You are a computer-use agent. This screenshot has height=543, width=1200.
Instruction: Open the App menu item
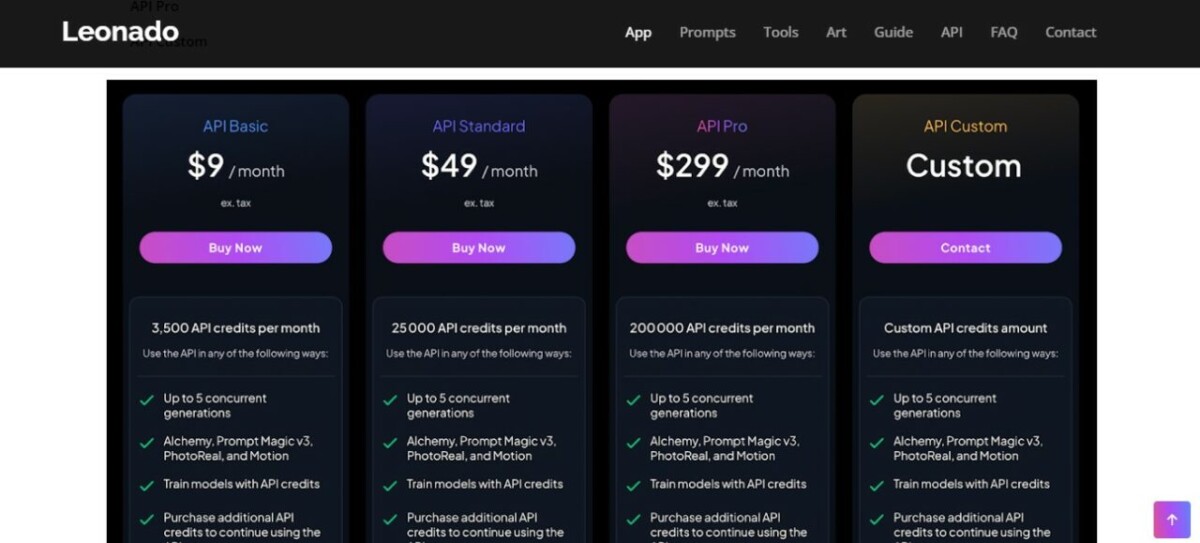coord(638,32)
